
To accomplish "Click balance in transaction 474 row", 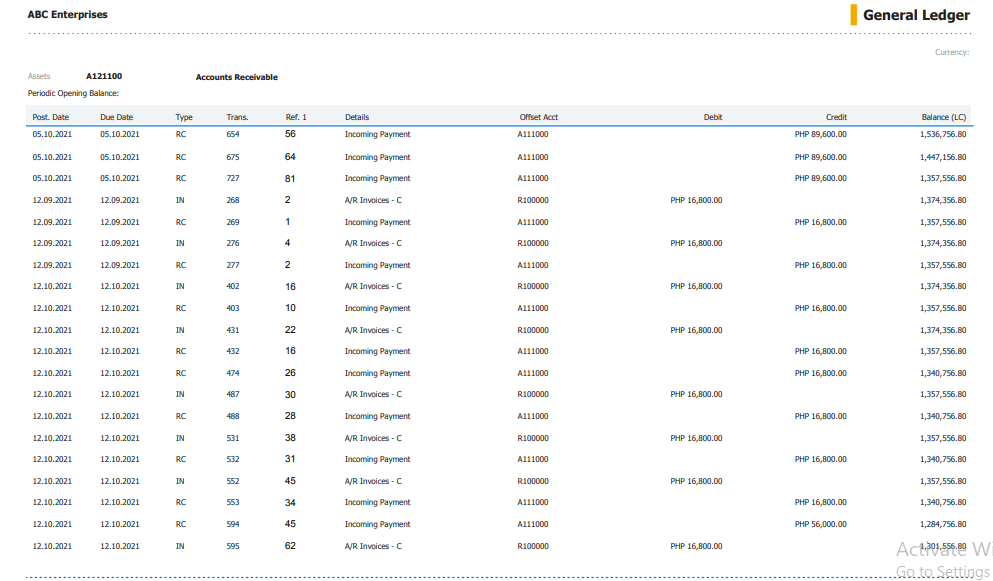I will [x=943, y=373].
